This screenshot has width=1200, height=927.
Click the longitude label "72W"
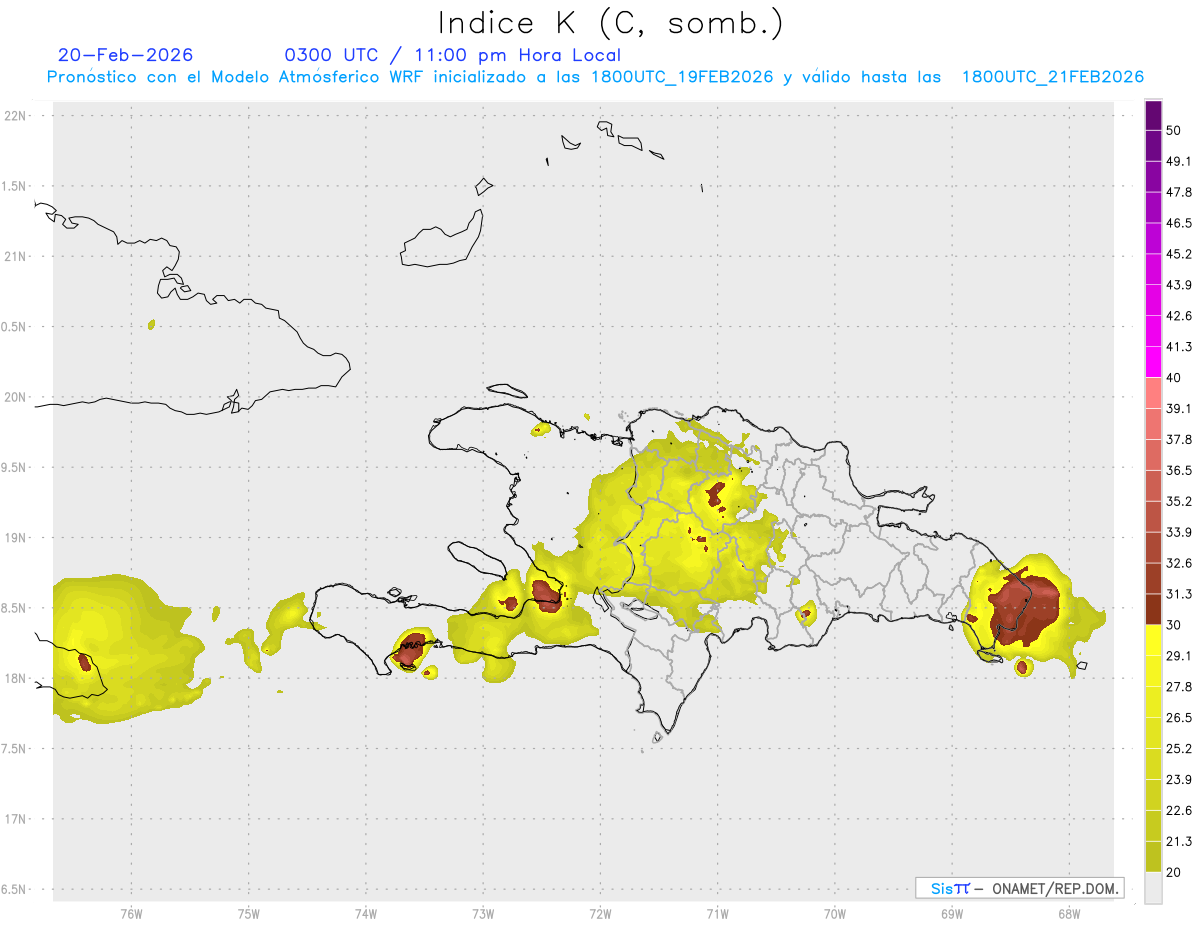coord(601,914)
